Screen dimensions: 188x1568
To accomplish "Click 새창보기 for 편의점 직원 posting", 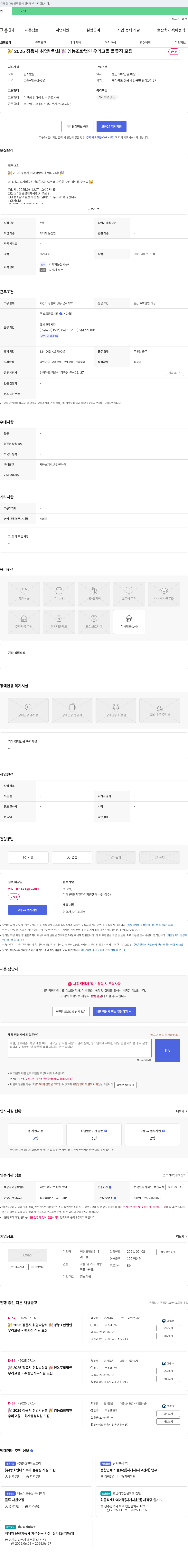I will (x=168, y=1336).
